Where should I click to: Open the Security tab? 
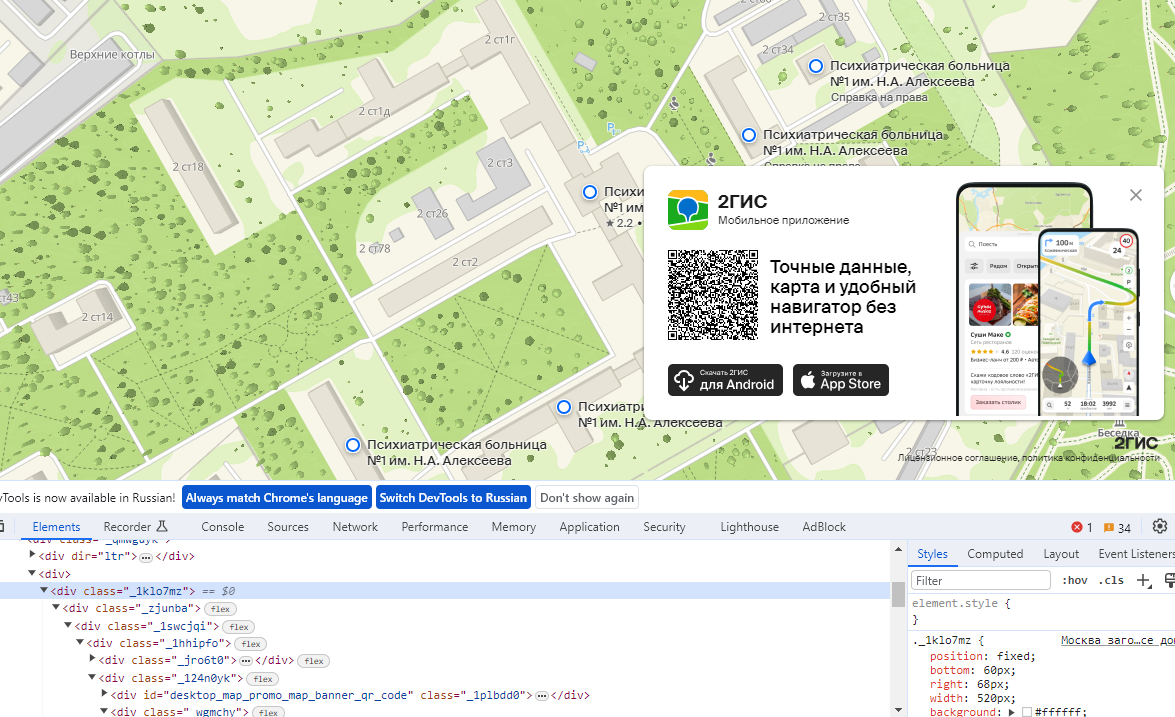pos(664,527)
